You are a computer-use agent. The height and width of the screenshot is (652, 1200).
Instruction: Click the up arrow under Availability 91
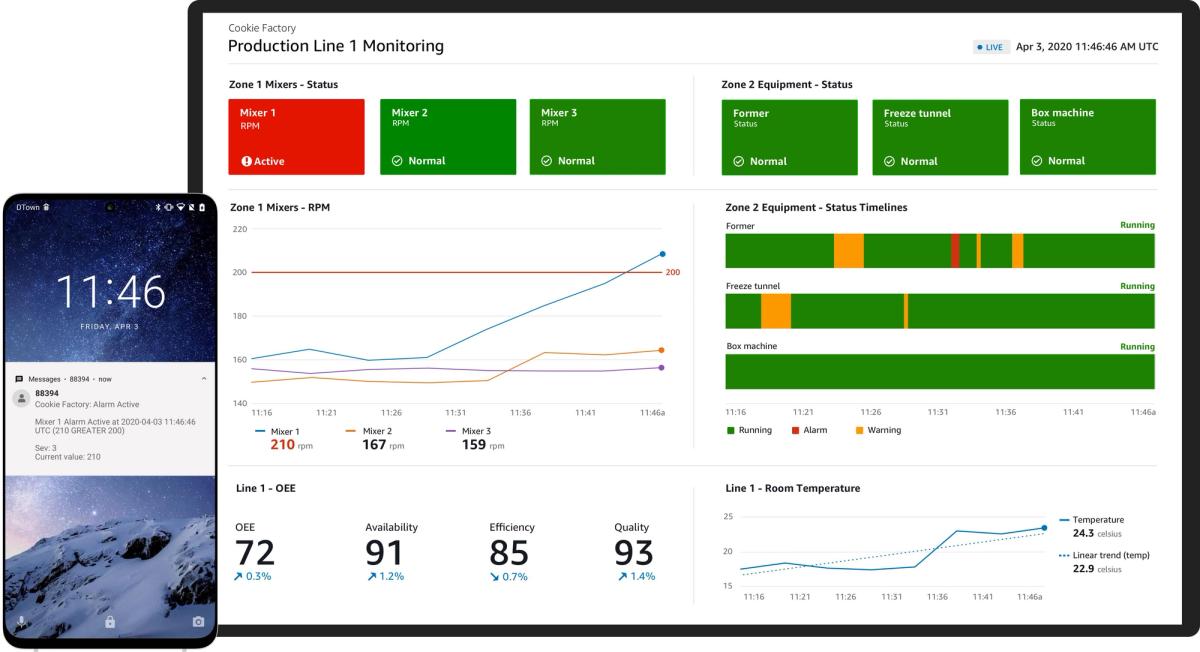[371, 576]
